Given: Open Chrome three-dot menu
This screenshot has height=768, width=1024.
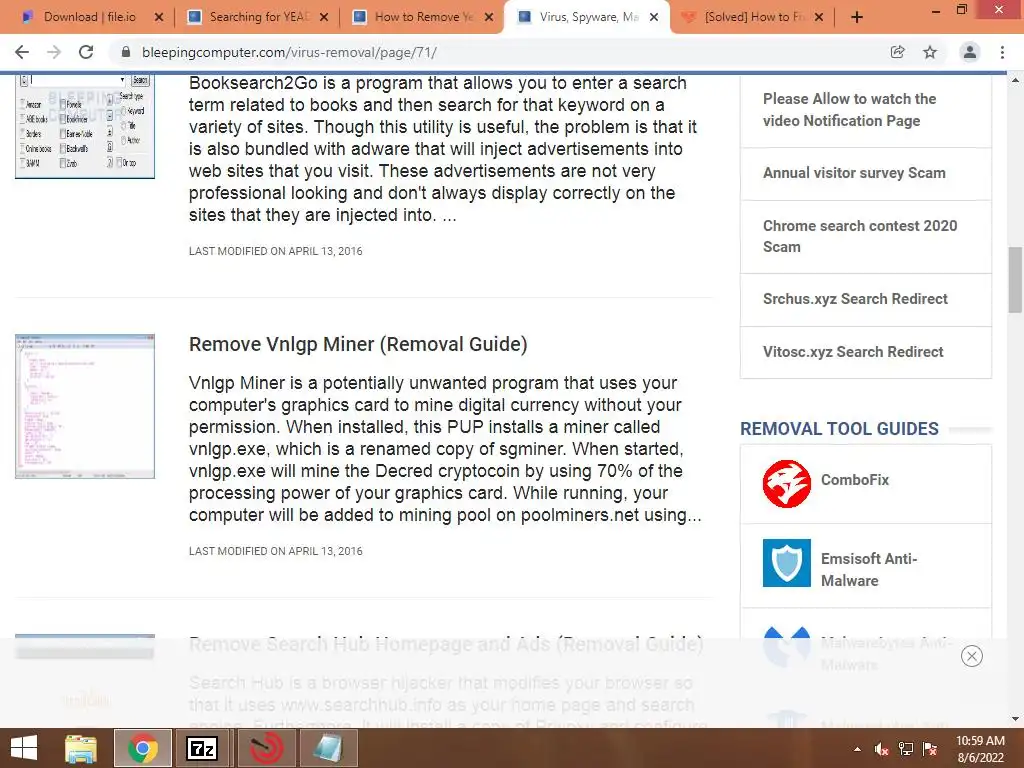Looking at the screenshot, I should [x=1002, y=52].
